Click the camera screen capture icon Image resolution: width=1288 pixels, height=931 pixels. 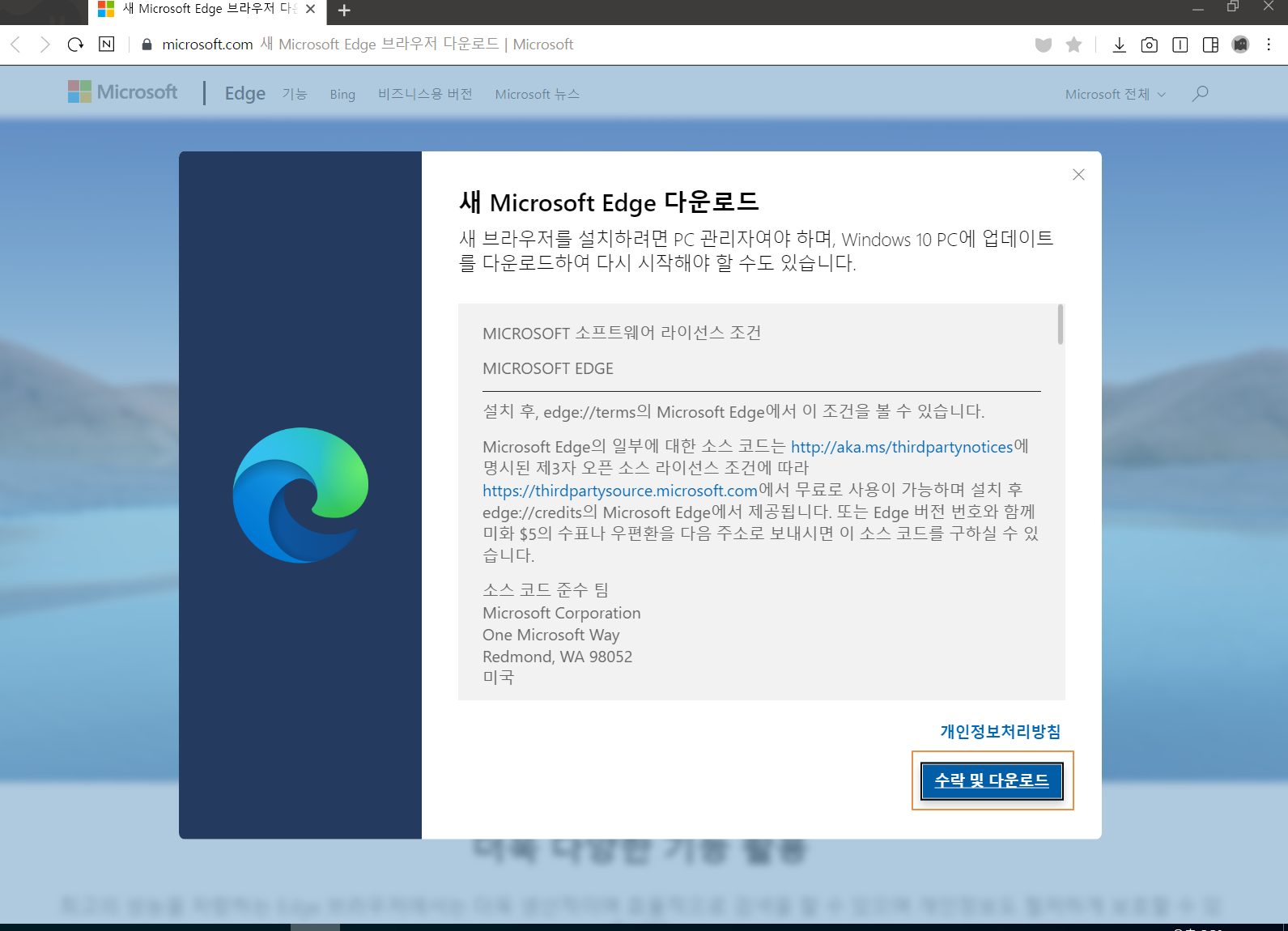click(1149, 45)
